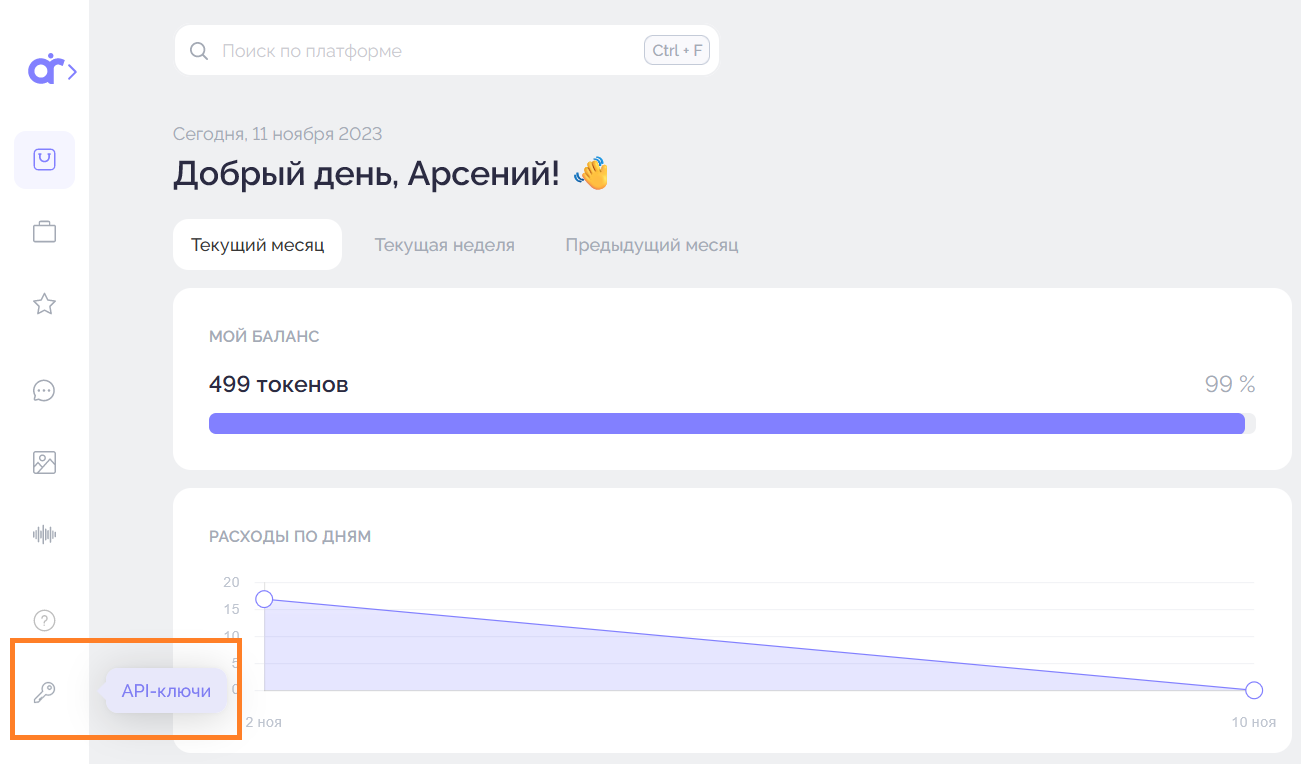
Task: Click the "20" y-axis label on chart
Action: [231, 582]
